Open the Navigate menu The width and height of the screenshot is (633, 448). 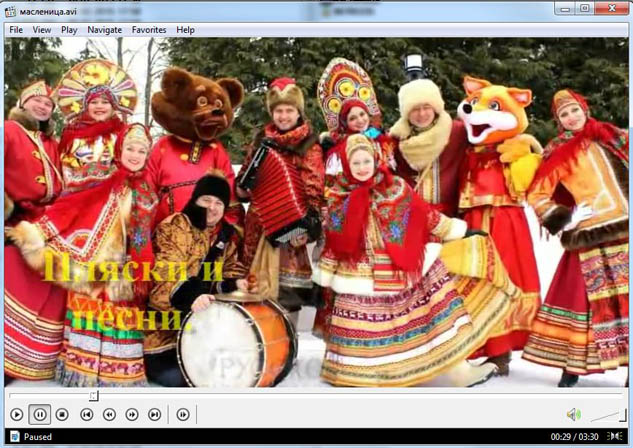pyautogui.click(x=105, y=30)
